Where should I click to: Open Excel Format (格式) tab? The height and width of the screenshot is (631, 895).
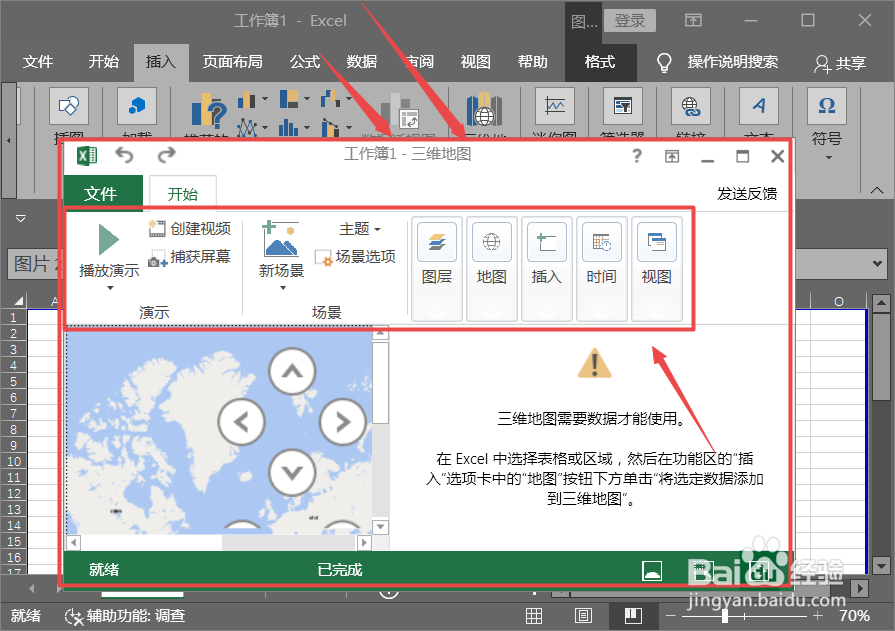pos(600,62)
